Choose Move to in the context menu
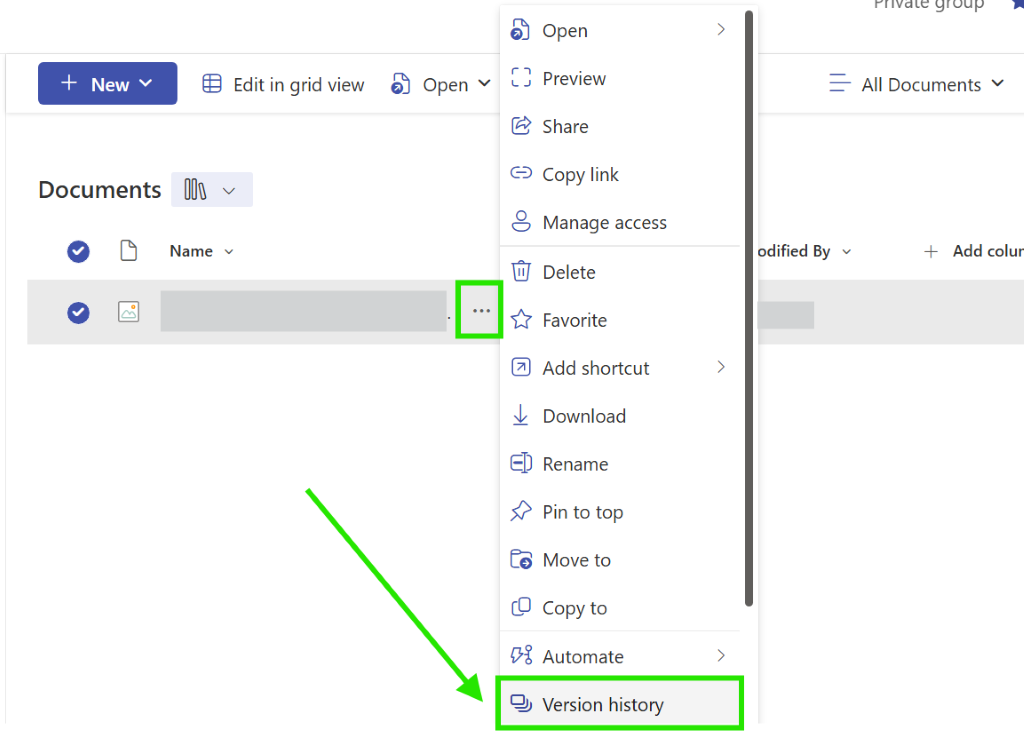This screenshot has width=1024, height=731. click(x=620, y=560)
